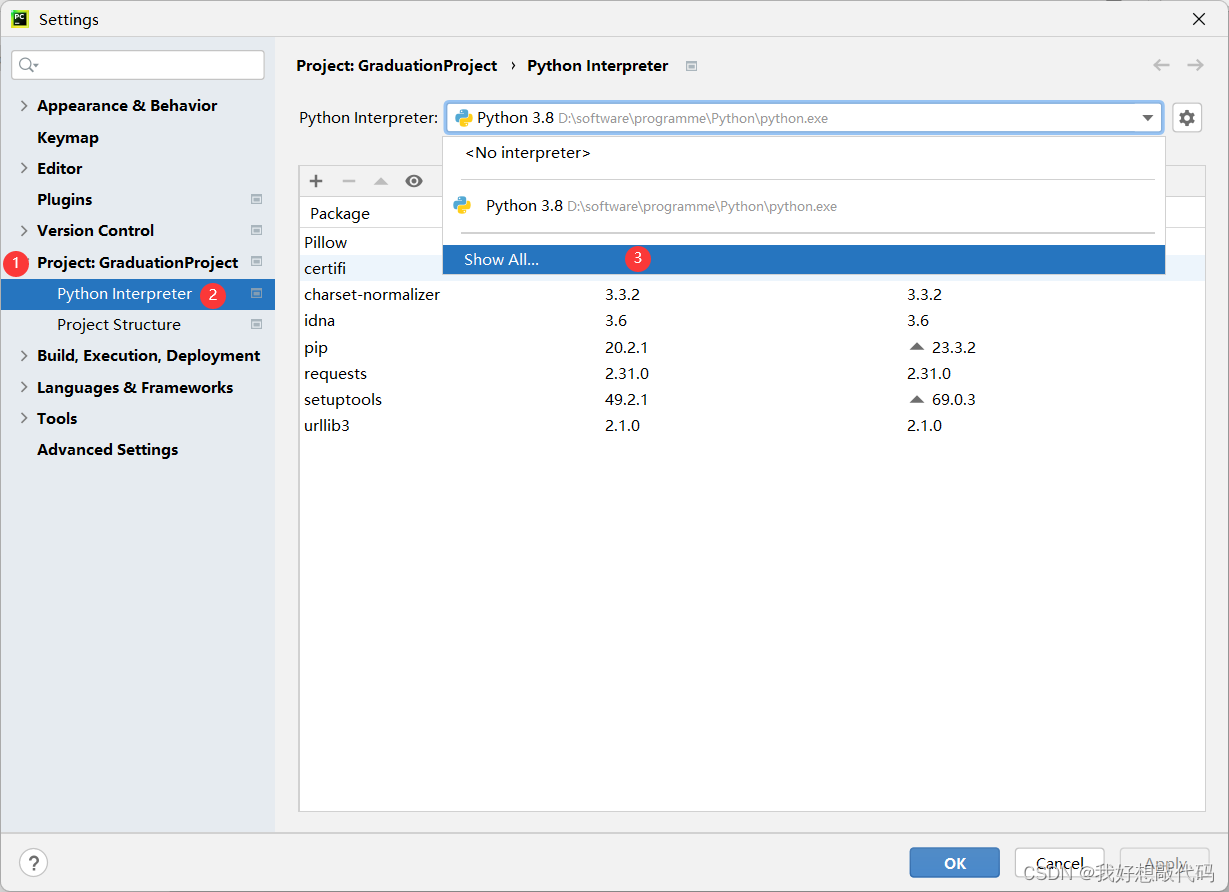1229x892 pixels.
Task: Open interpreter settings gear icon
Action: point(1186,118)
